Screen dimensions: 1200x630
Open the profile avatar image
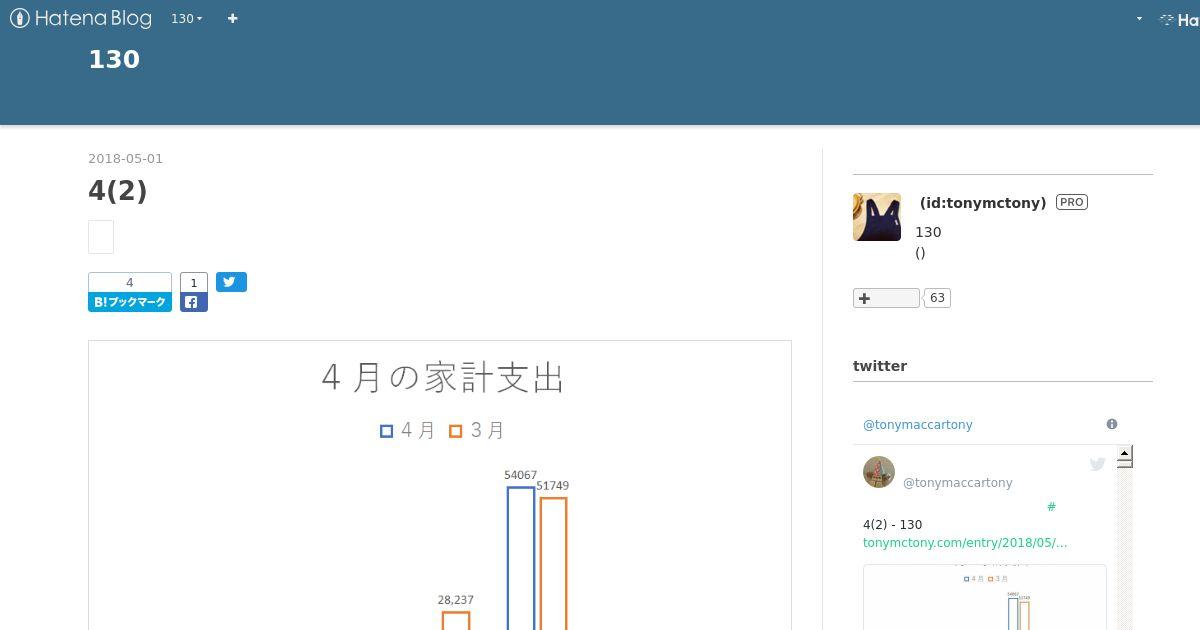(877, 217)
